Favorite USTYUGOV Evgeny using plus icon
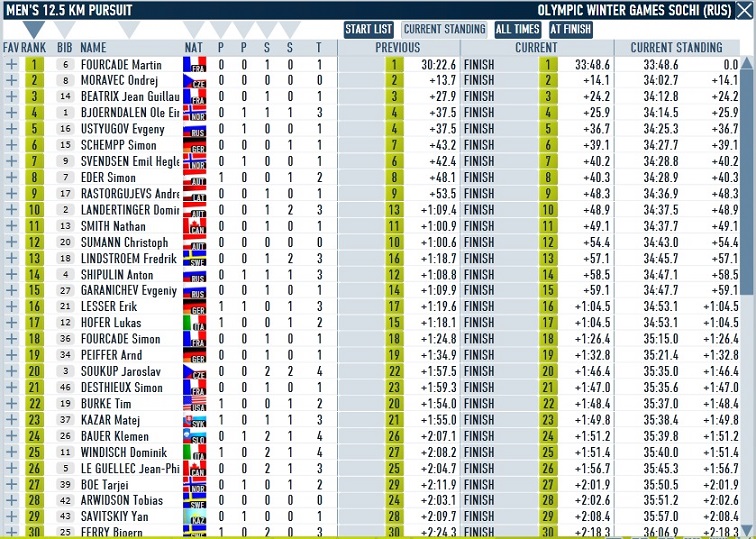The height and width of the screenshot is (539, 756). (x=11, y=129)
